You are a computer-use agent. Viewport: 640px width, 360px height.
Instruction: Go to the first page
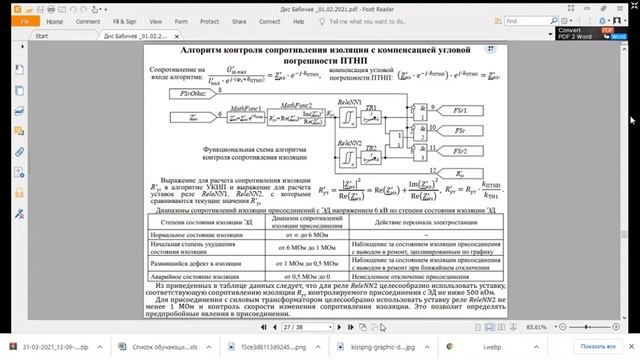(264, 327)
